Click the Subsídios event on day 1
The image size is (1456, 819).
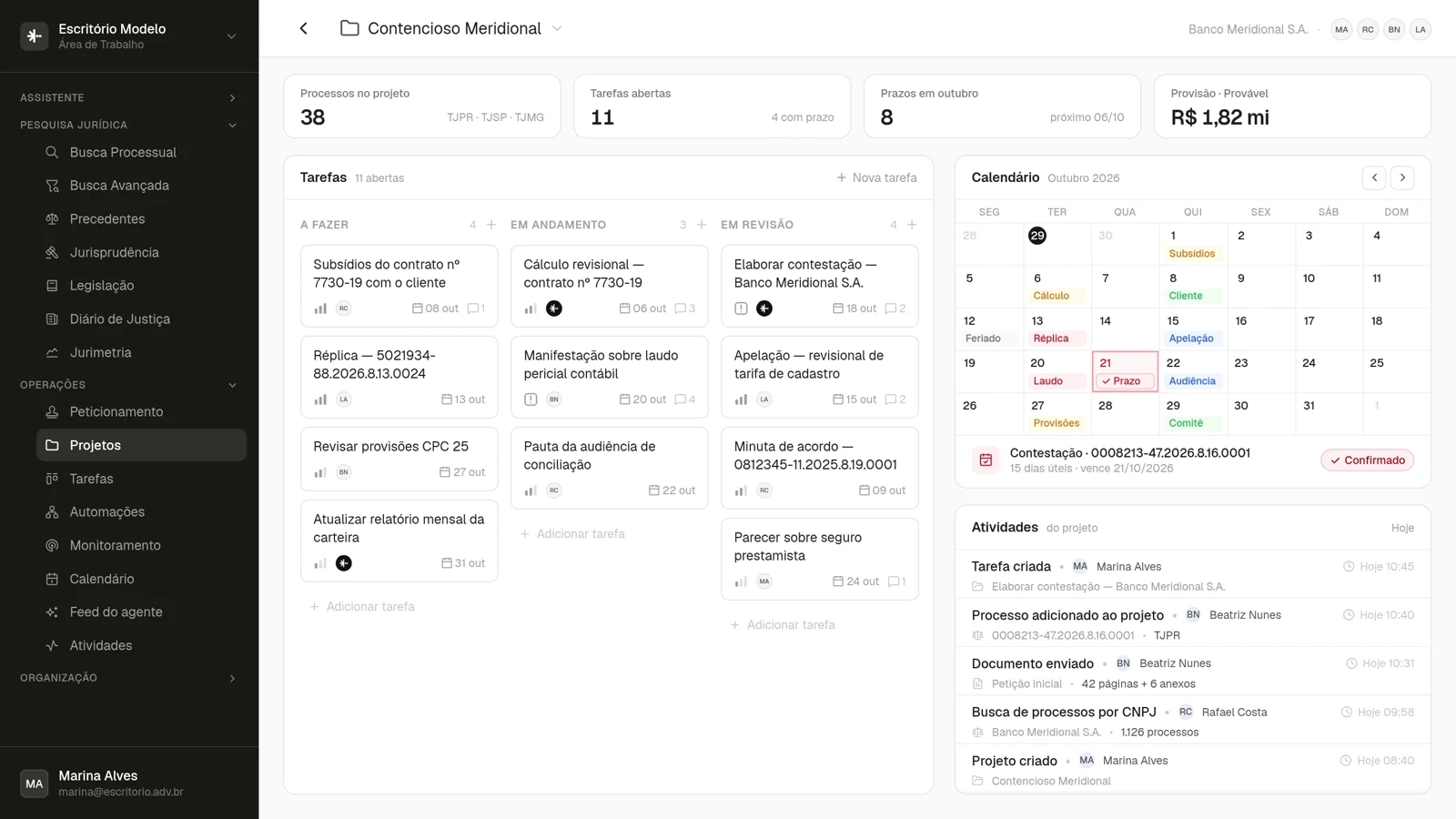coord(1192,254)
